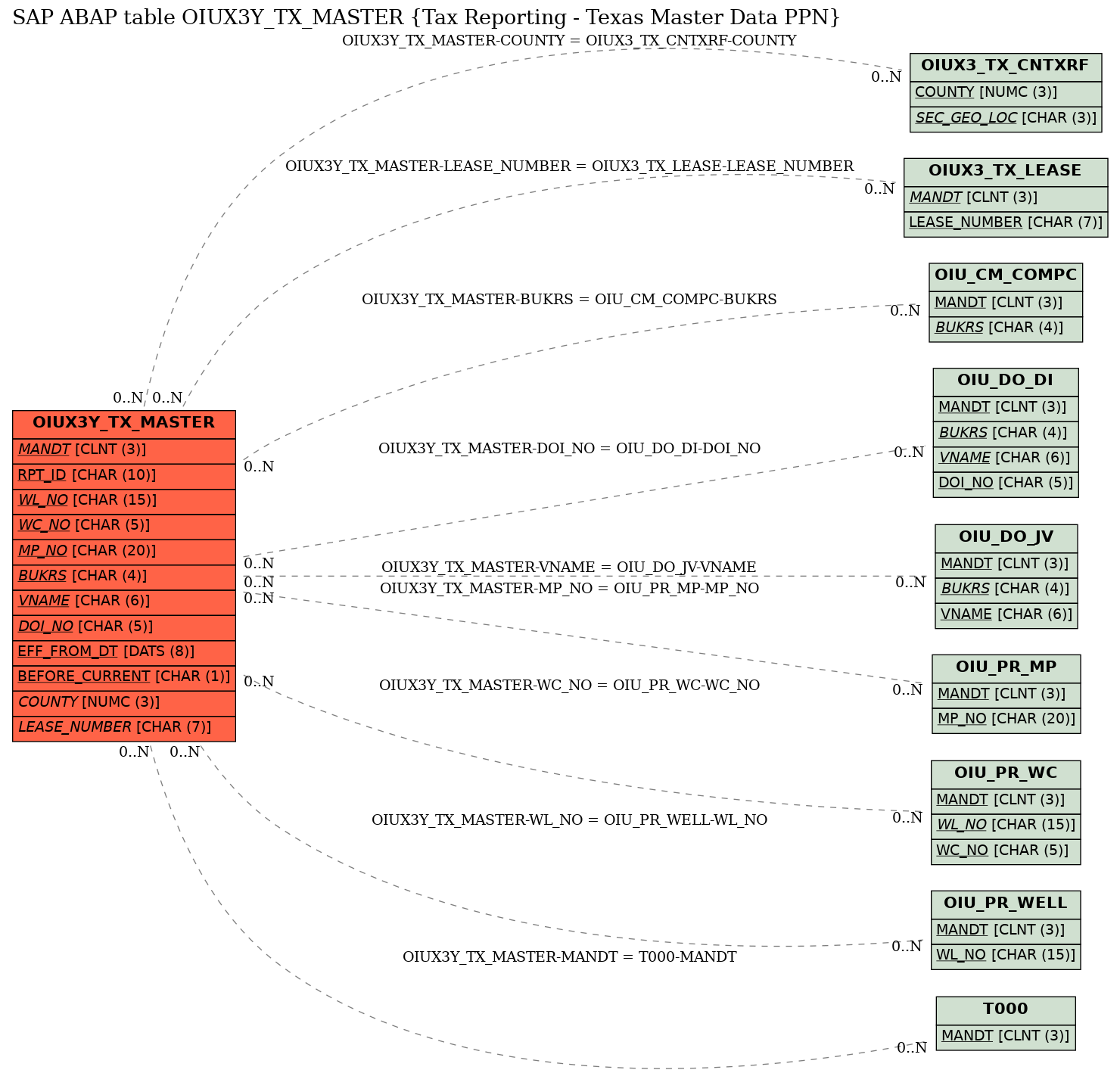
Task: Click the BUKRS = OIU_CM_COMPC-BUKRS label
Action: tap(569, 300)
